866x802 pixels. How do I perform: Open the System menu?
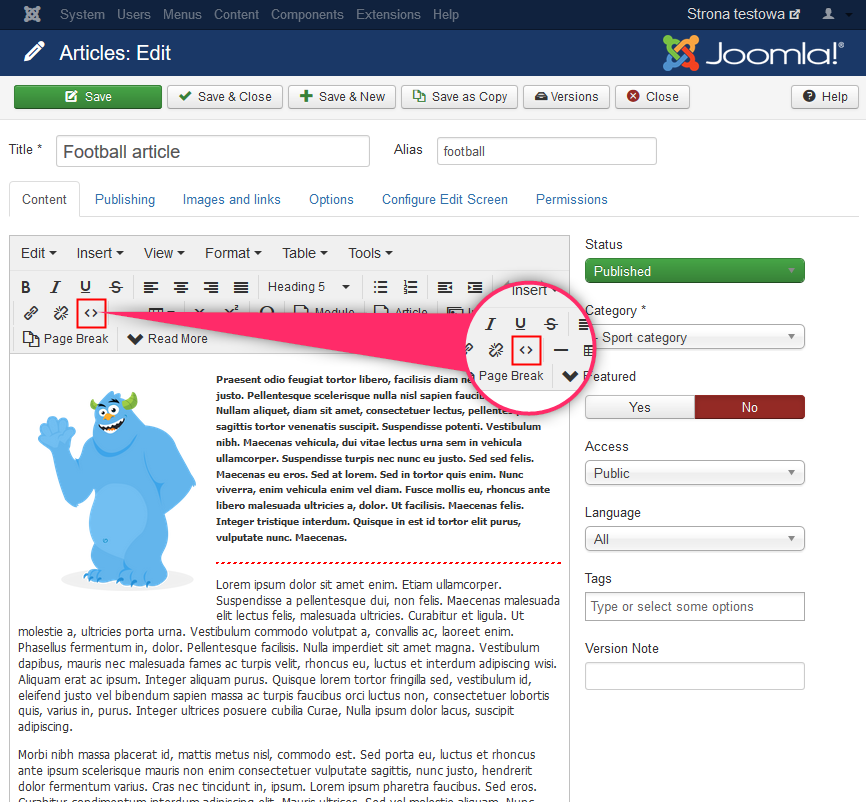click(x=82, y=14)
